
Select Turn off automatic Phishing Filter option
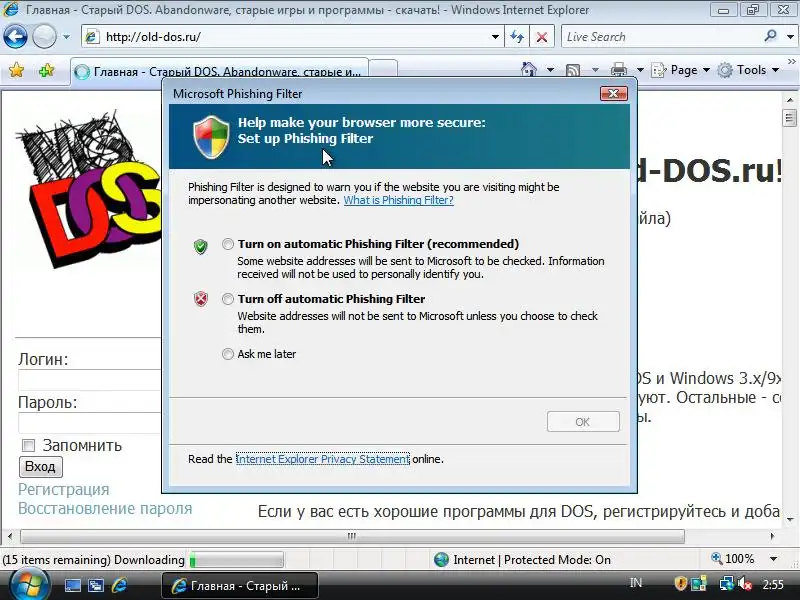[x=228, y=299]
